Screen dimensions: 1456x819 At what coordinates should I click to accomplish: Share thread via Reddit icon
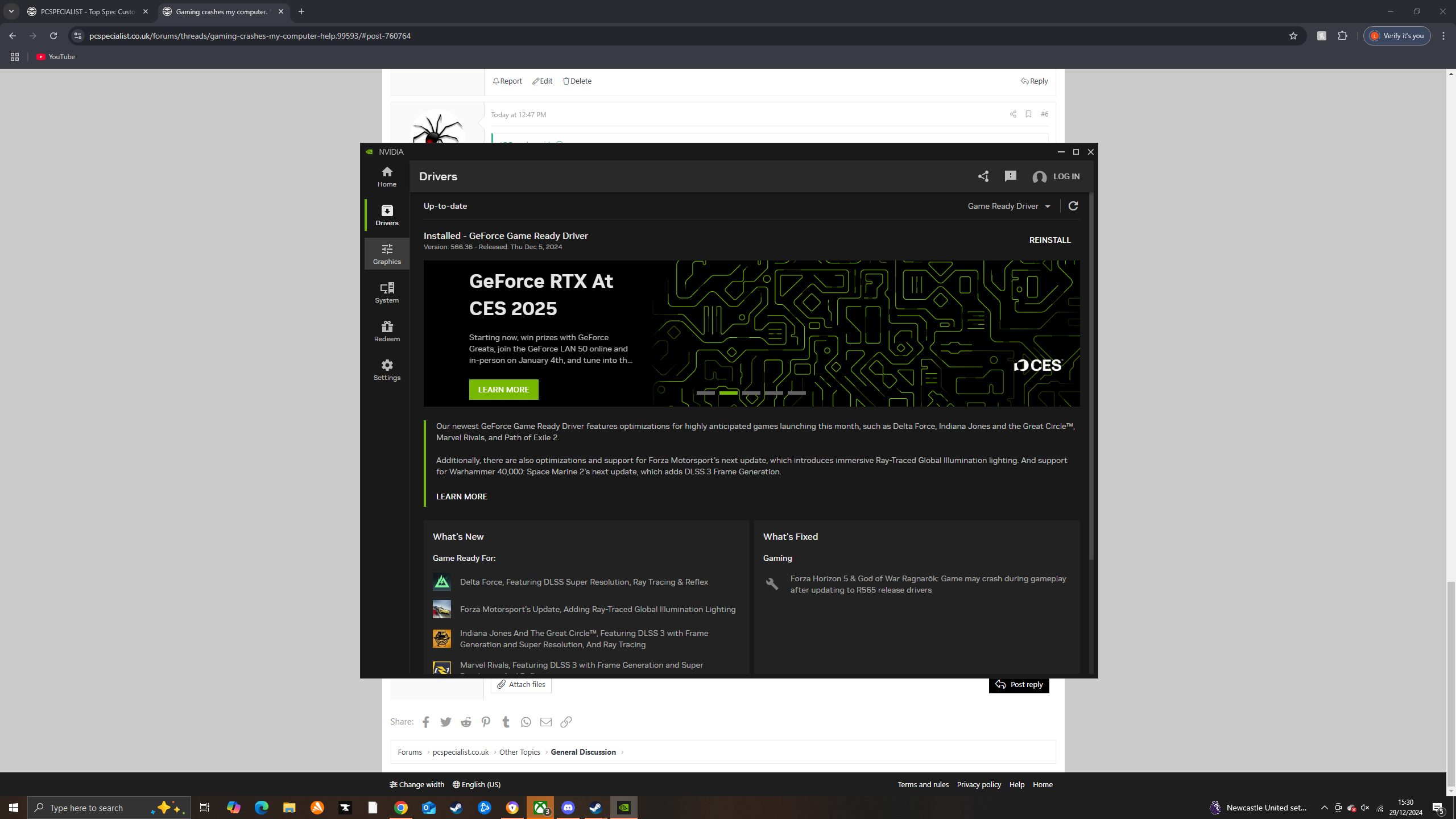(466, 722)
